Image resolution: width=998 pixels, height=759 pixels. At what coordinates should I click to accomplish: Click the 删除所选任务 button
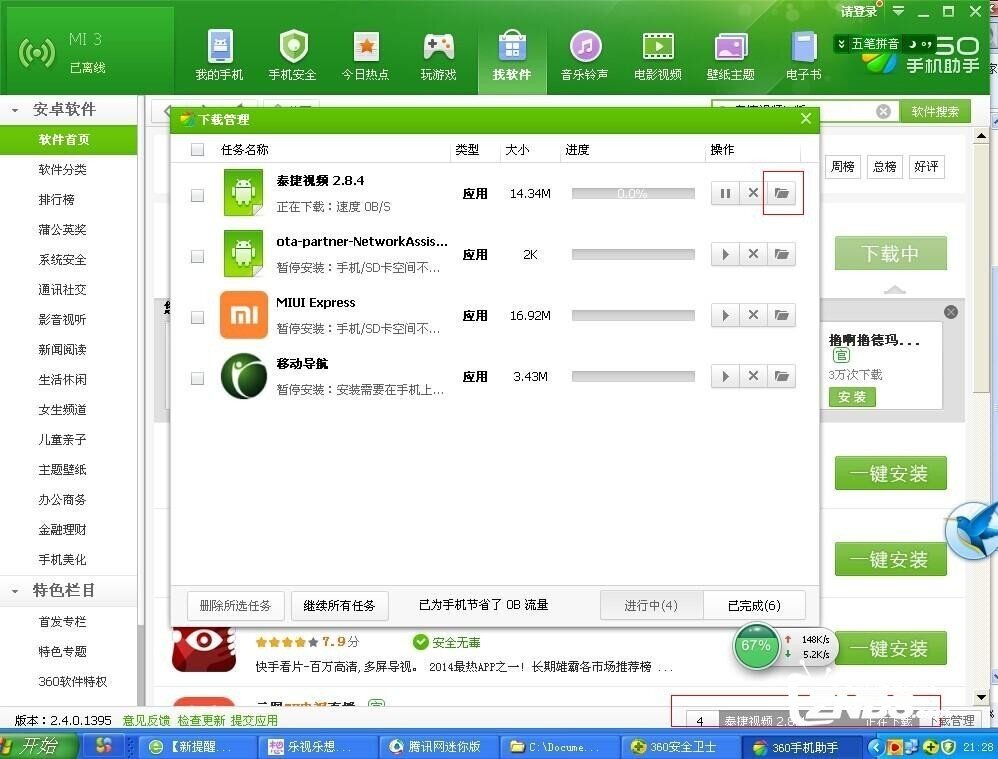(235, 605)
